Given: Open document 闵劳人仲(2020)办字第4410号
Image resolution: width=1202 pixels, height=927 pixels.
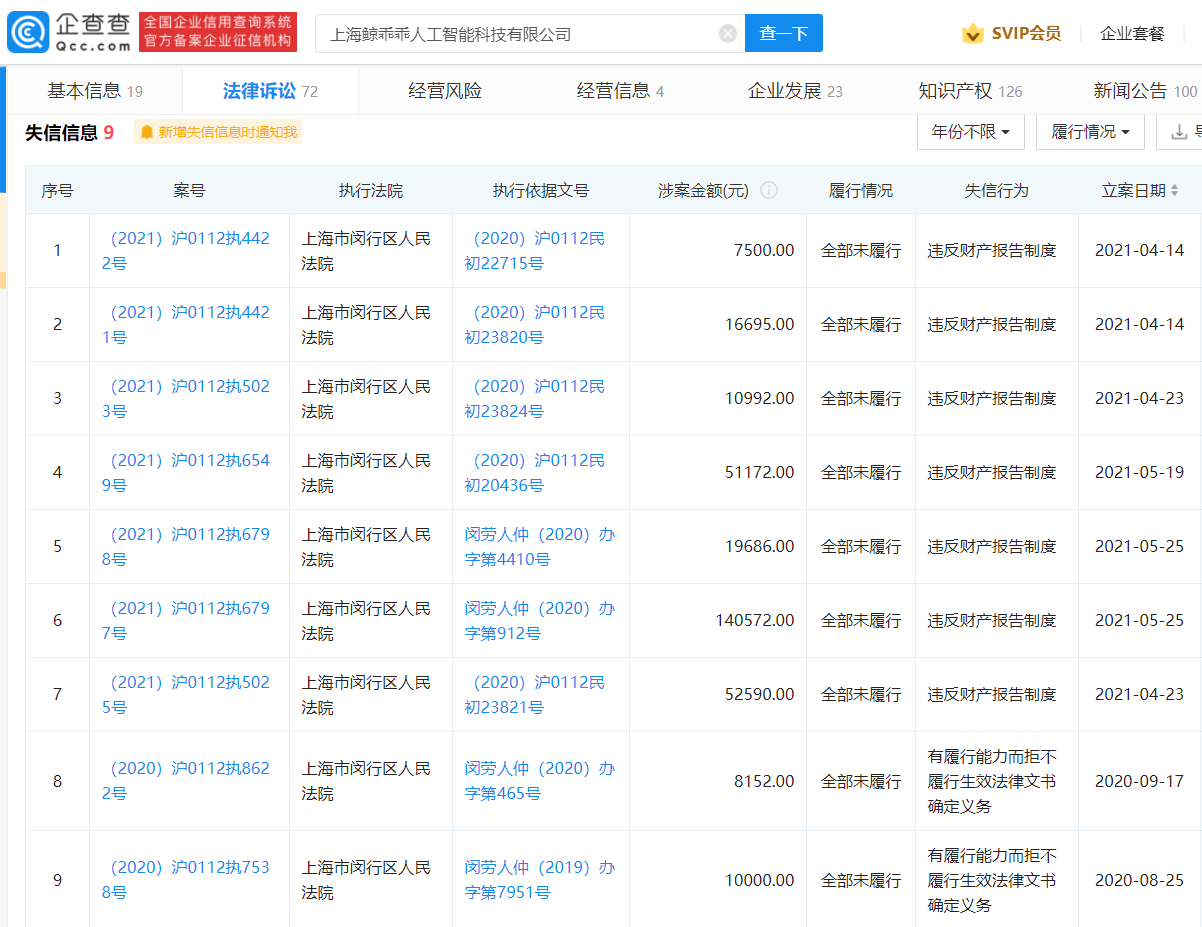Looking at the screenshot, I should [x=540, y=547].
